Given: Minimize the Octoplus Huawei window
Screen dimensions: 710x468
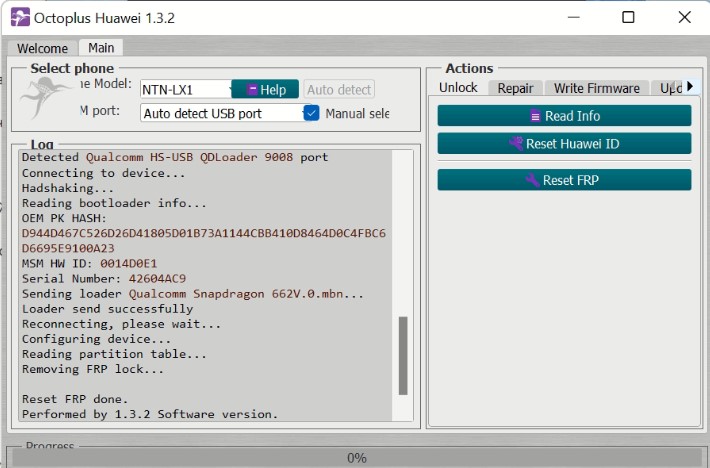Looking at the screenshot, I should [574, 17].
